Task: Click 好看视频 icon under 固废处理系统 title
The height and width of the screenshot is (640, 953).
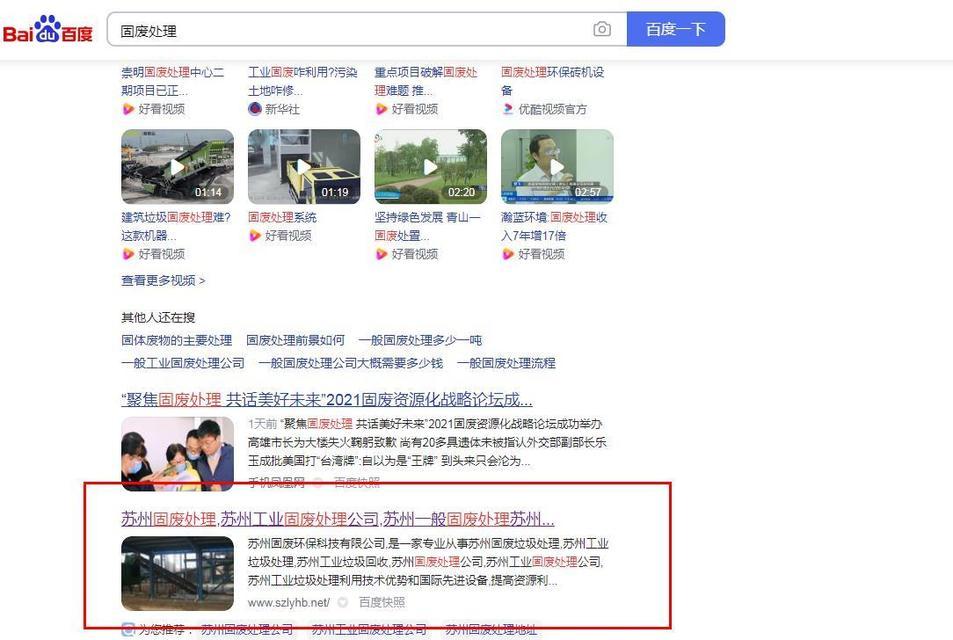Action: tap(255, 236)
